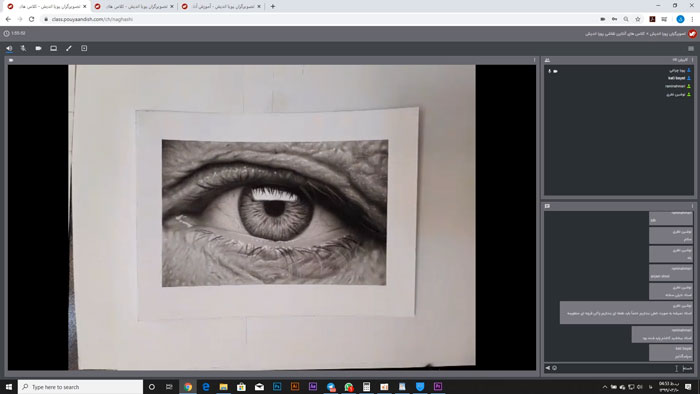Close the third browser tab
This screenshot has height=394, width=700.
coord(258,7)
